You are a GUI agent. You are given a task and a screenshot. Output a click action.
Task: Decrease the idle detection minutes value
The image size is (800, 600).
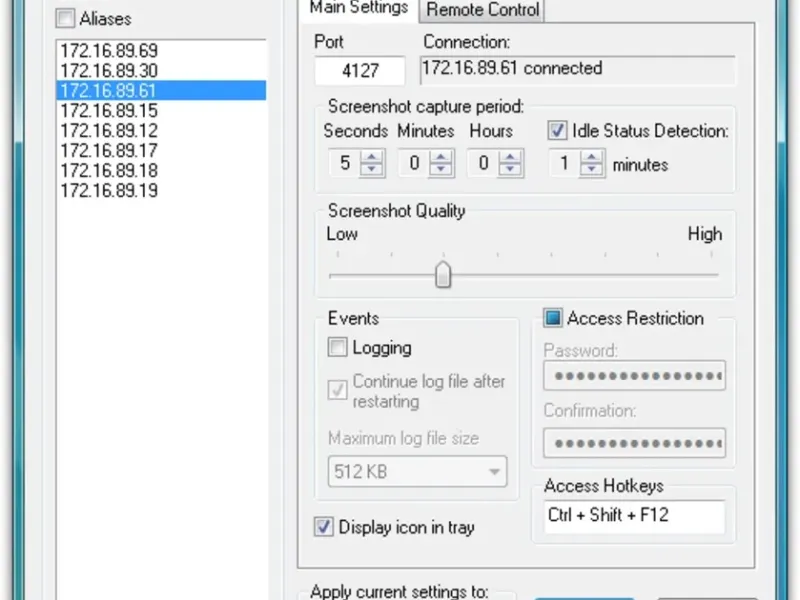pyautogui.click(x=592, y=169)
